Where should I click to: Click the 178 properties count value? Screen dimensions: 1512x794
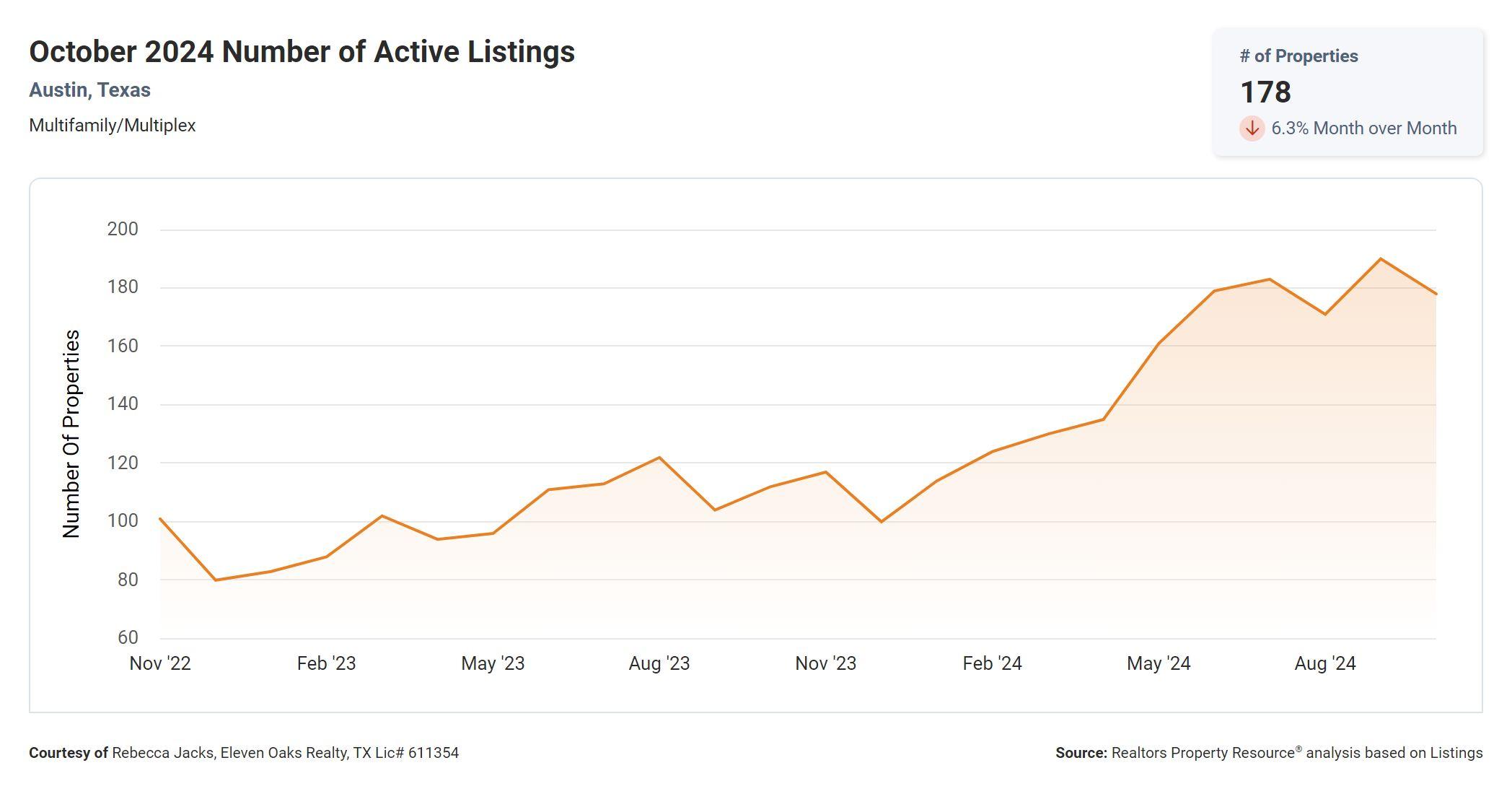(1265, 92)
